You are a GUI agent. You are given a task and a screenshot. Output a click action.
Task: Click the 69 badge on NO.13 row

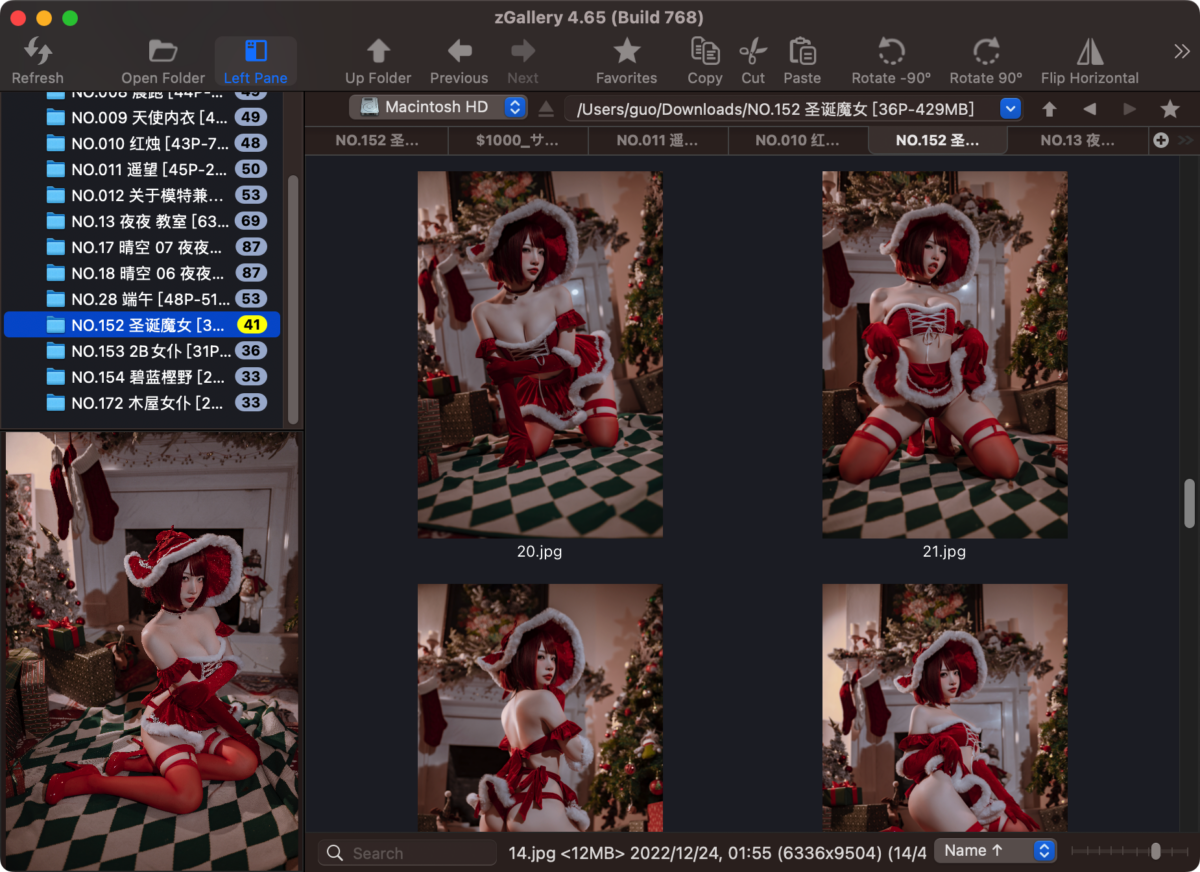click(x=251, y=221)
